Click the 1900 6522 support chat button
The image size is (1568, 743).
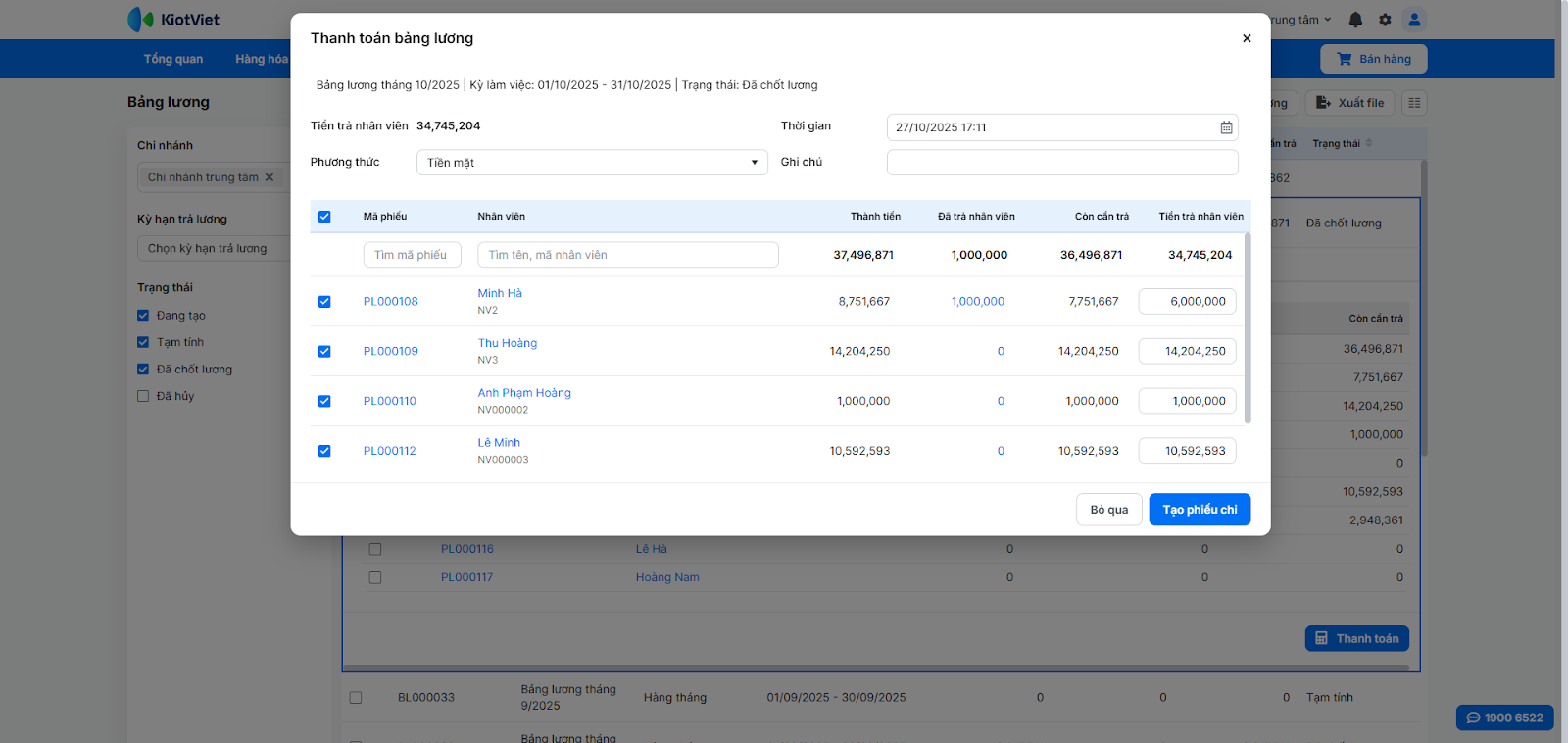1504,718
